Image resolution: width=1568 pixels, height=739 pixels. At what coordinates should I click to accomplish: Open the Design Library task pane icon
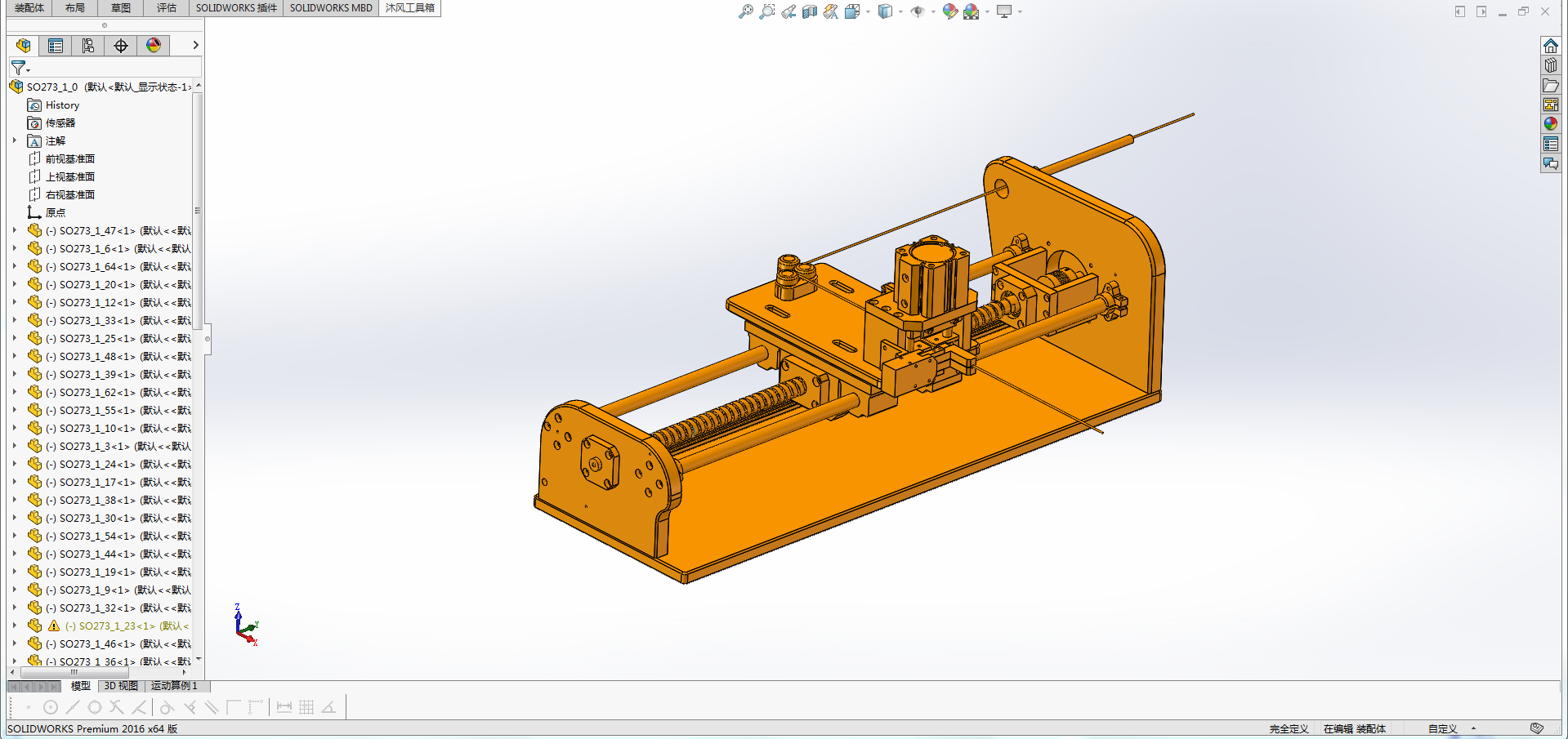[x=1550, y=65]
